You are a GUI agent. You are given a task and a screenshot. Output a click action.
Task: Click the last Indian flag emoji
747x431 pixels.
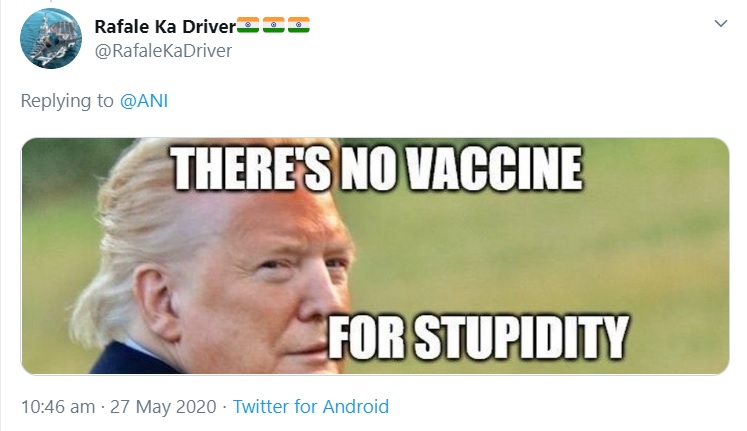[x=299, y=25]
